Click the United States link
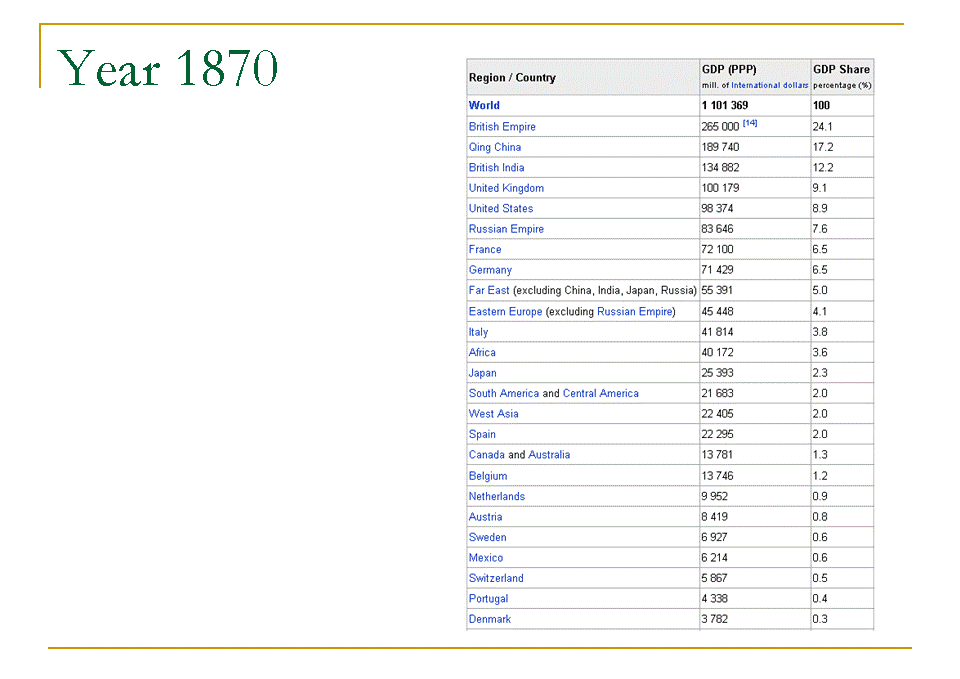Image resolution: width=960 pixels, height=679 pixels. pyautogui.click(x=501, y=209)
